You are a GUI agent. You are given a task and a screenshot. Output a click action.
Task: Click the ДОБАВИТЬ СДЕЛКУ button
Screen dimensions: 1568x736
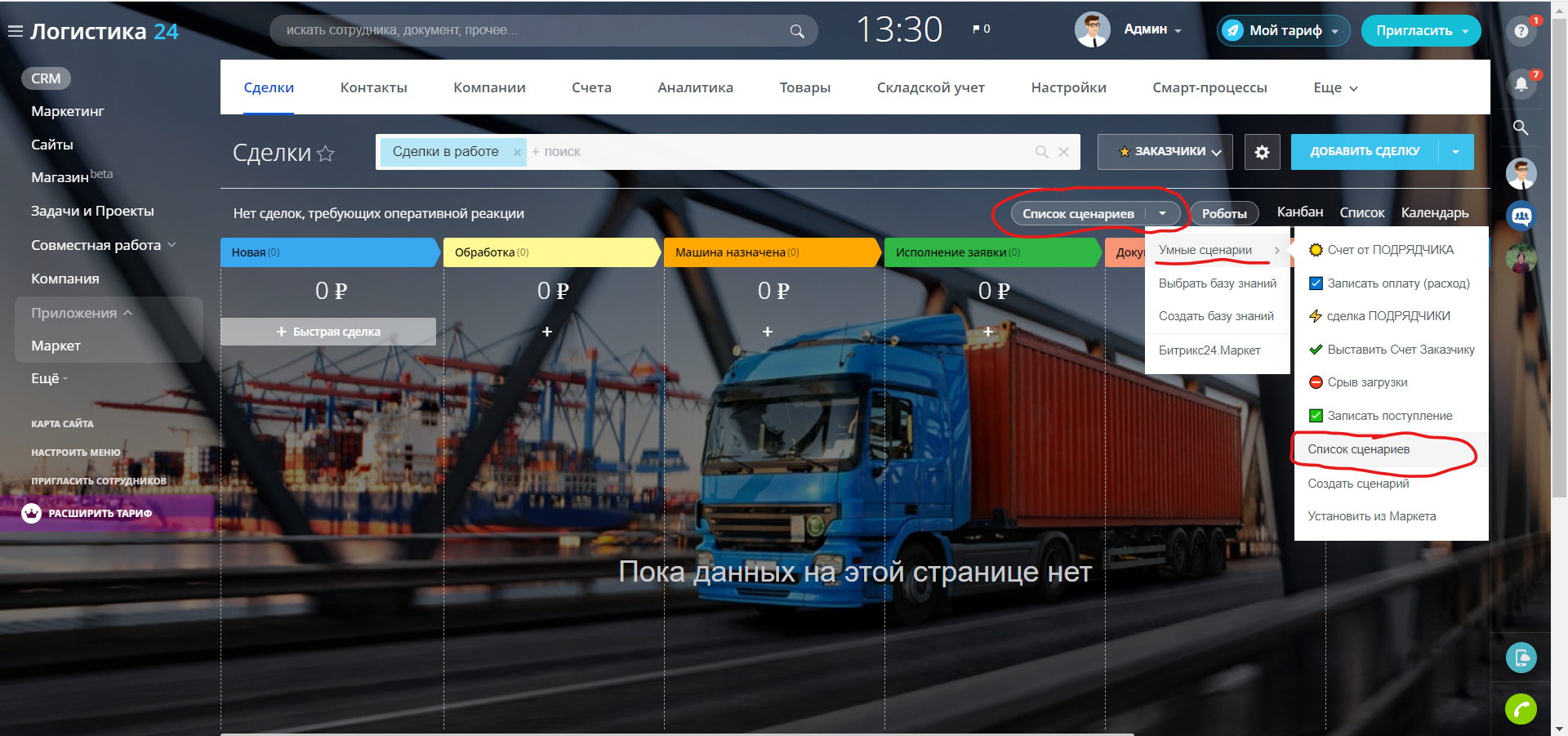click(x=1365, y=152)
